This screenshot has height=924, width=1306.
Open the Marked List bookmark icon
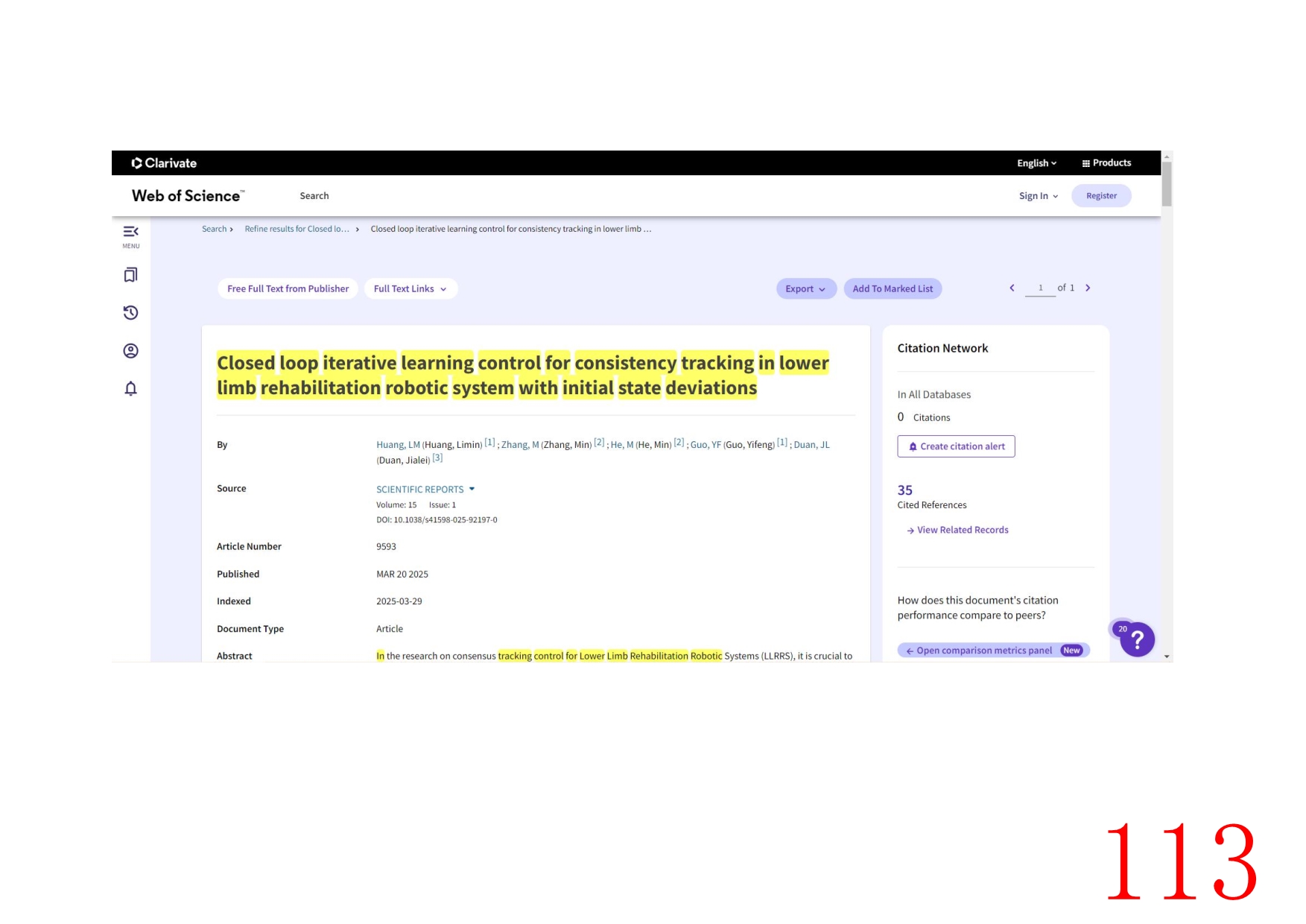pyautogui.click(x=130, y=275)
